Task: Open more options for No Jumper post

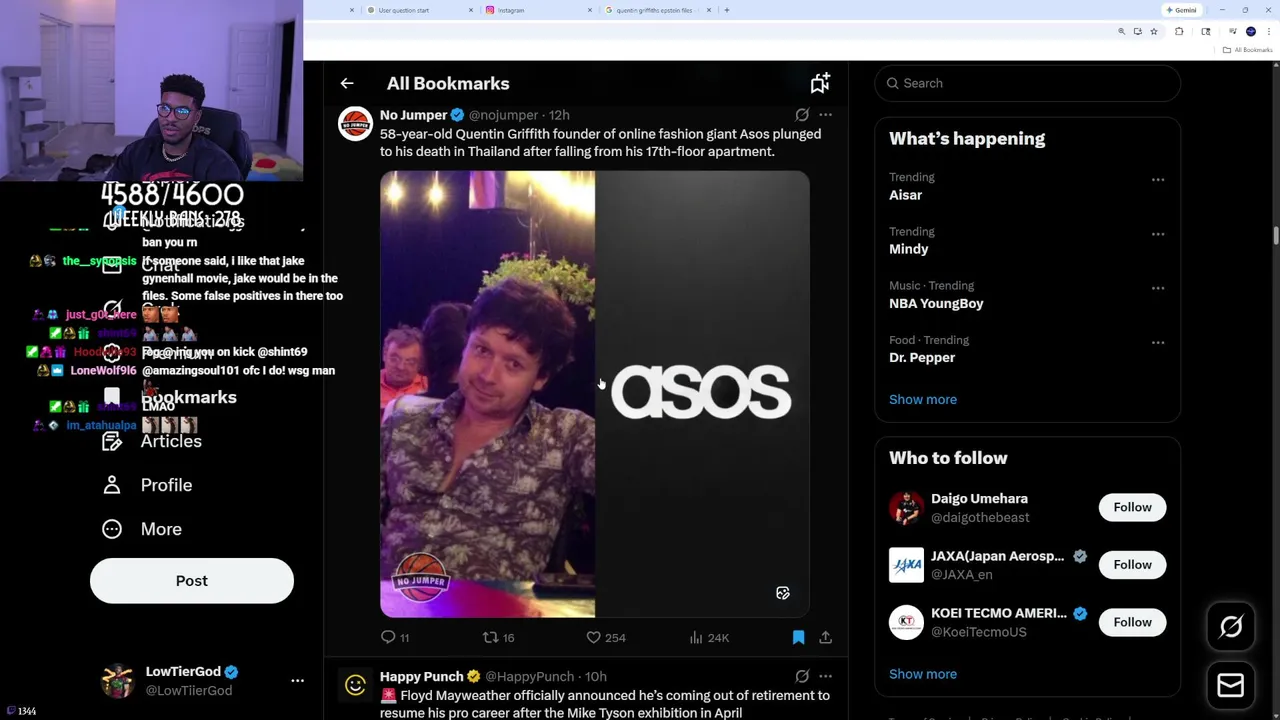Action: point(825,115)
